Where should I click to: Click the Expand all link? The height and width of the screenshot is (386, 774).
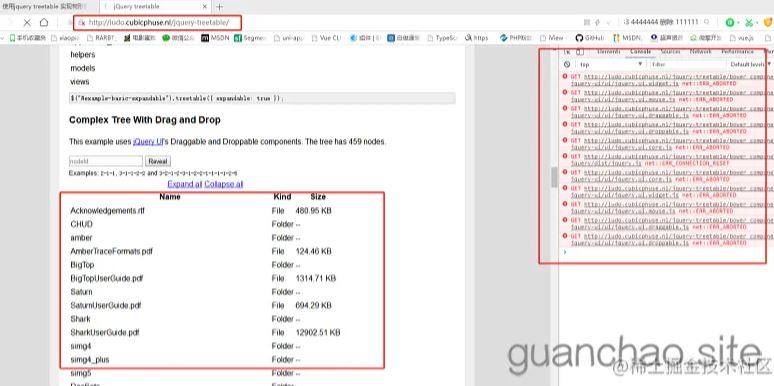point(185,184)
